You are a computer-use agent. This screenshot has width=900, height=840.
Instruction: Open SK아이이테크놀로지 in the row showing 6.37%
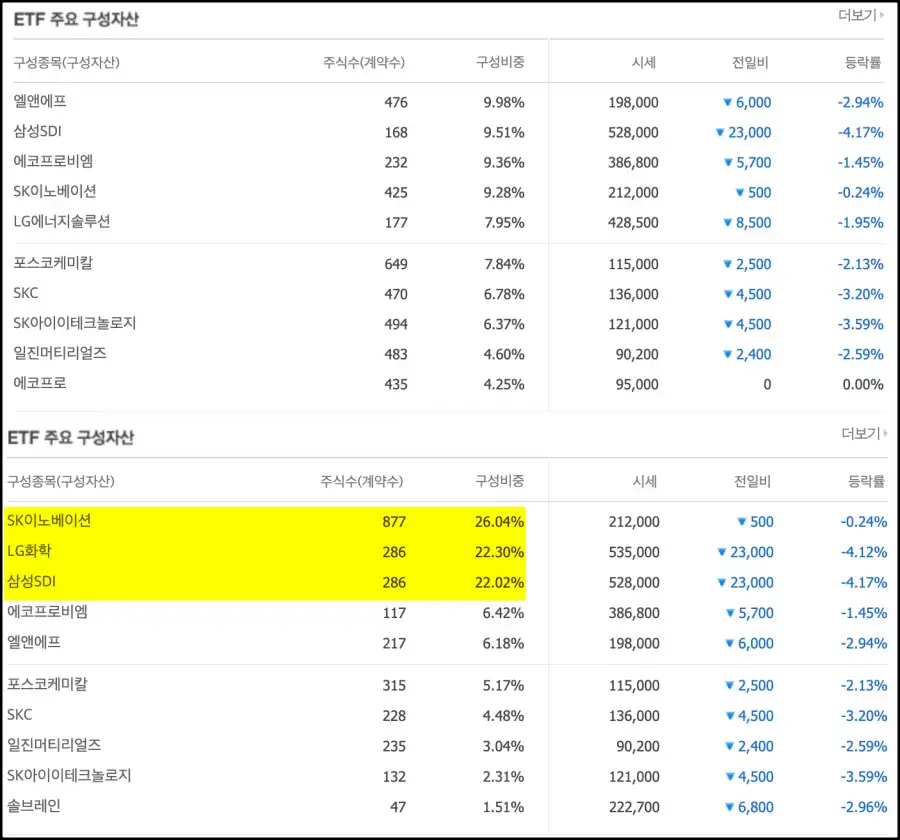pyautogui.click(x=75, y=323)
